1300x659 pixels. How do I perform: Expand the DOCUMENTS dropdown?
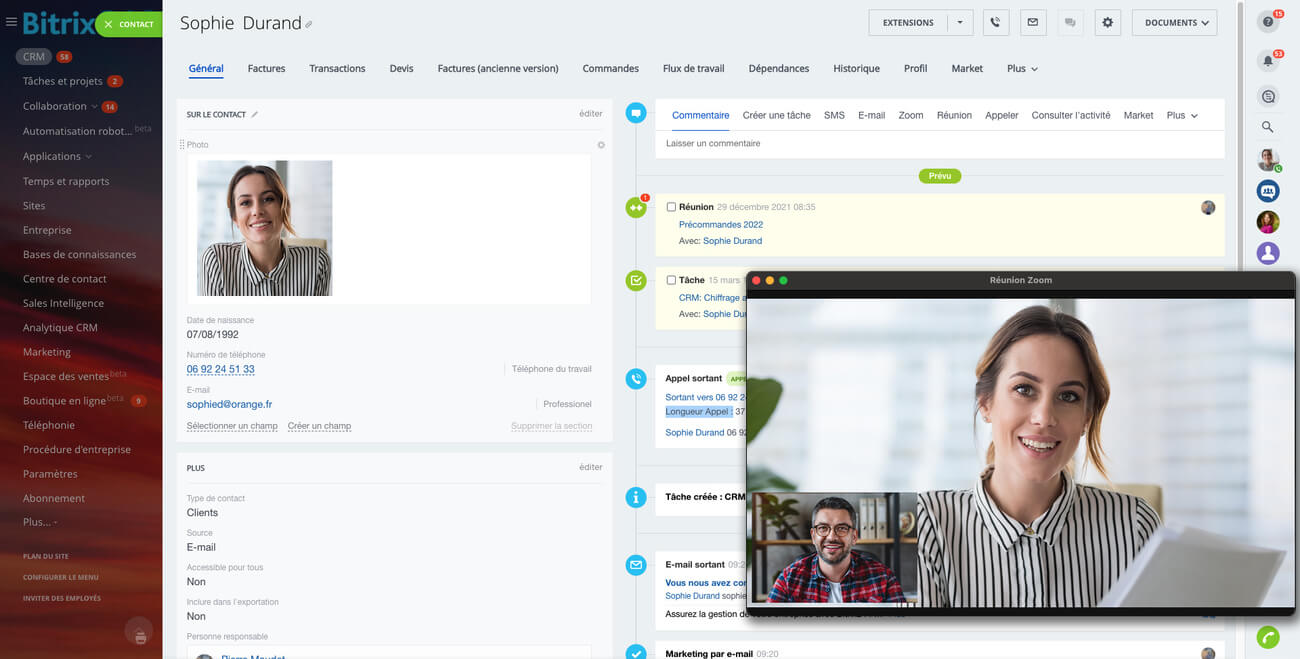pos(1174,23)
